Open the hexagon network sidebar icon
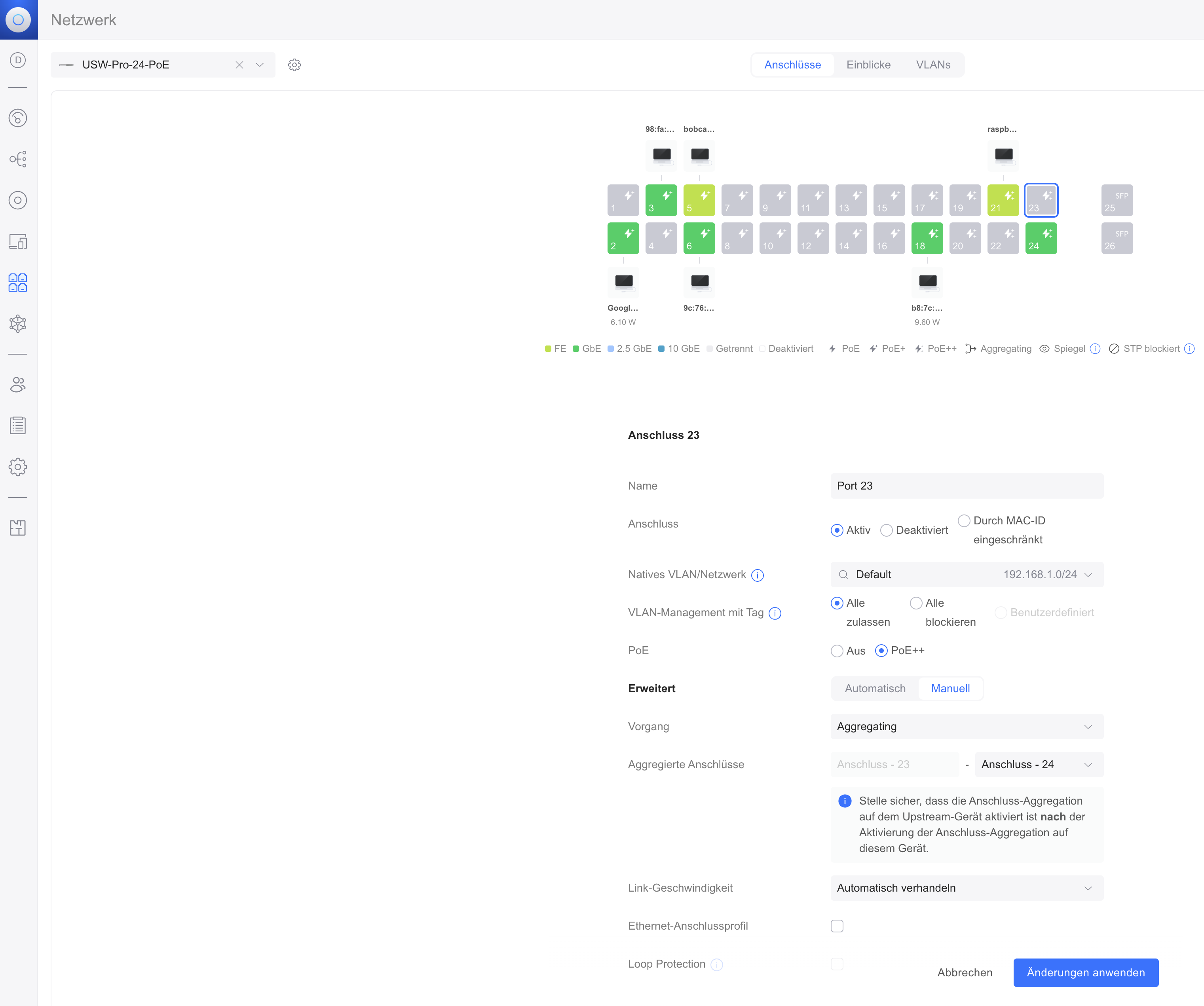The width and height of the screenshot is (1204, 1006). [18, 324]
